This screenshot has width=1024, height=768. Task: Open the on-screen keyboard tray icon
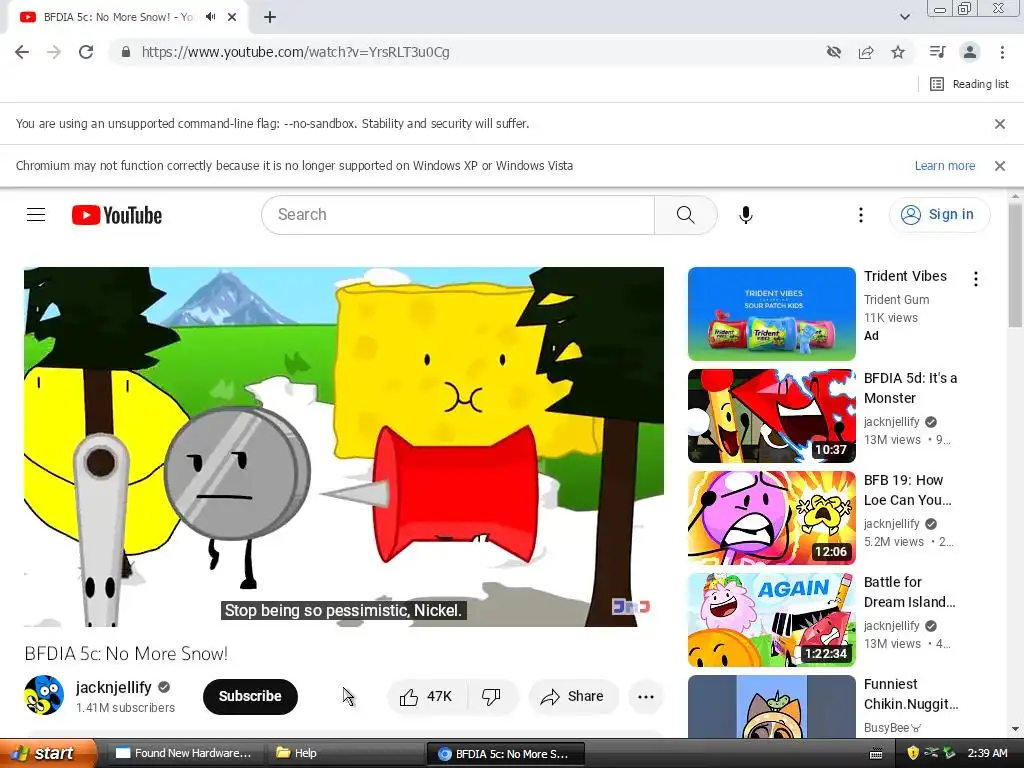(876, 754)
